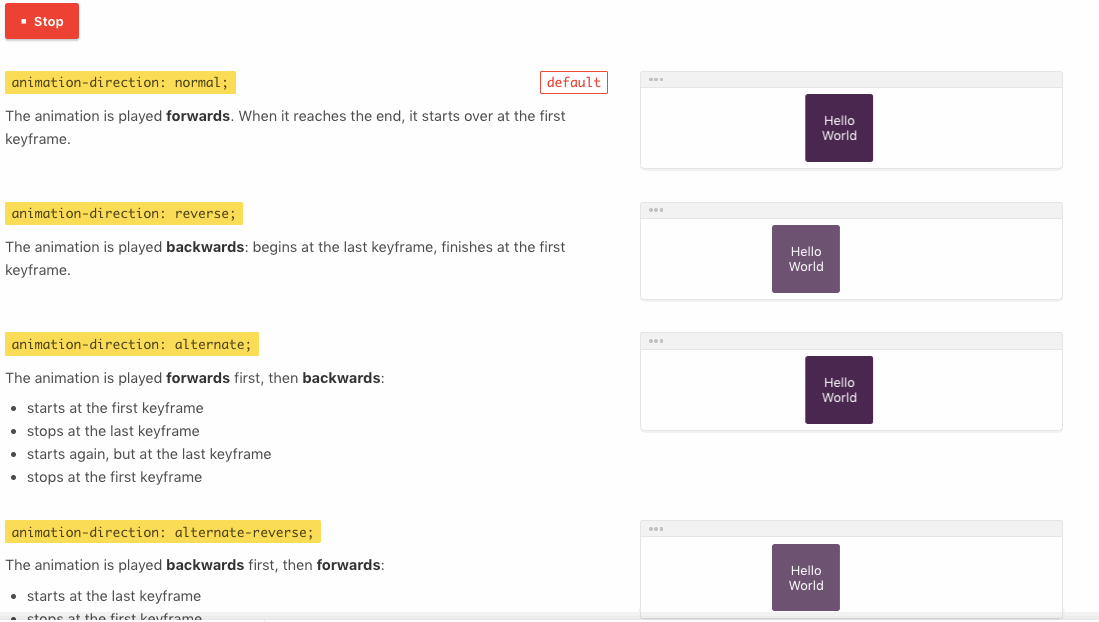Image resolution: width=1099 pixels, height=622 pixels.
Task: Click the window dots icon in alternate-reverse preview
Action: click(x=656, y=529)
